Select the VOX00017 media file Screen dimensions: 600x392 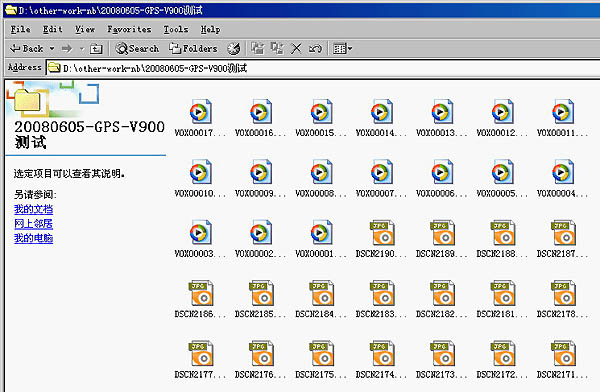point(200,118)
